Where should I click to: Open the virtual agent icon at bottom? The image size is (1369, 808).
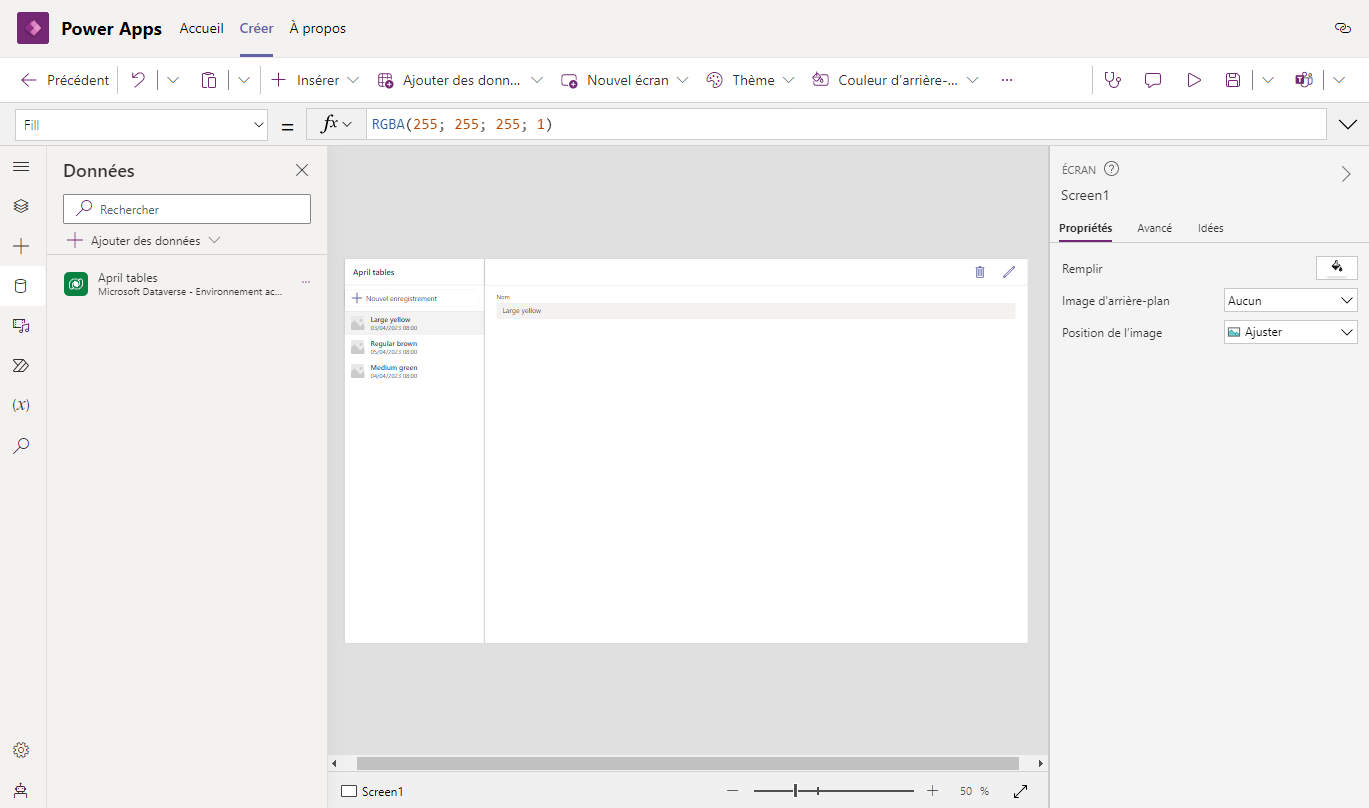21,789
